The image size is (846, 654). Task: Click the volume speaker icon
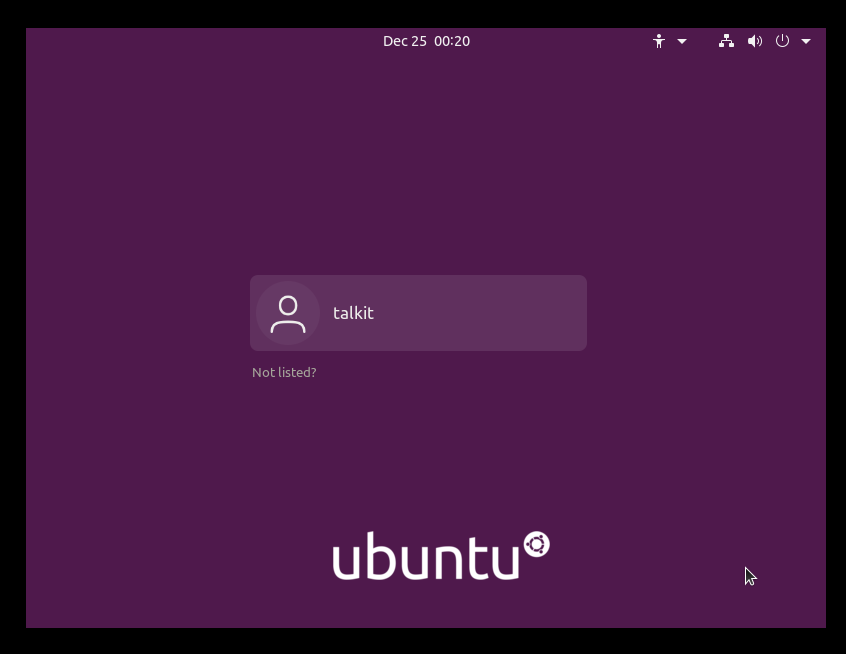(x=755, y=41)
